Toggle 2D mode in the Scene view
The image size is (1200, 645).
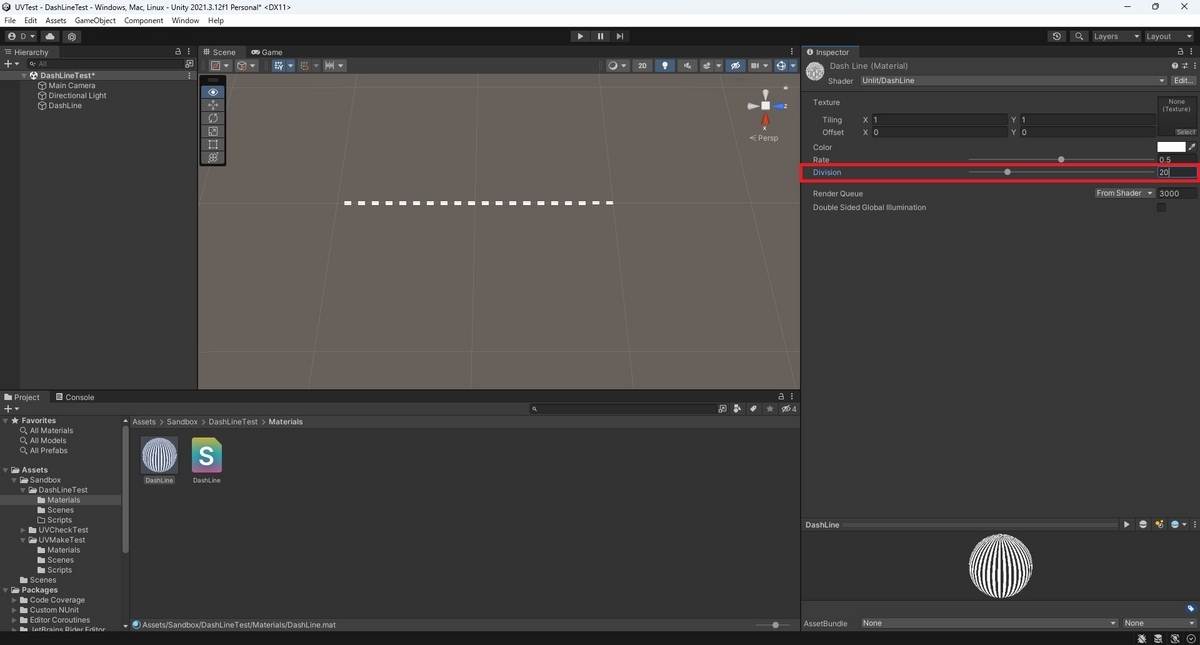(642, 65)
